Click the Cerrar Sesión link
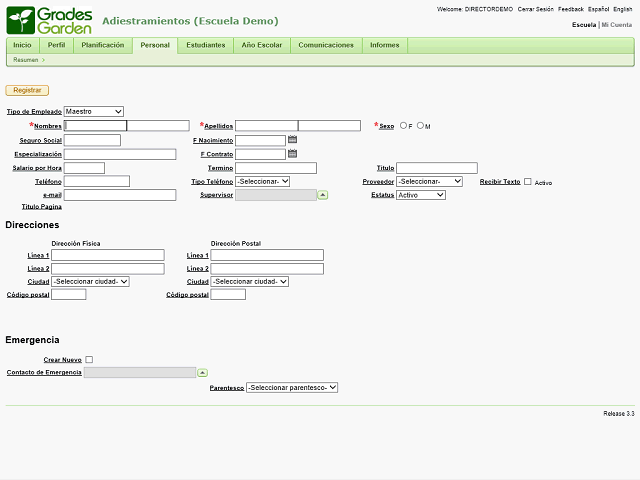Image resolution: width=640 pixels, height=480 pixels. 536,9
